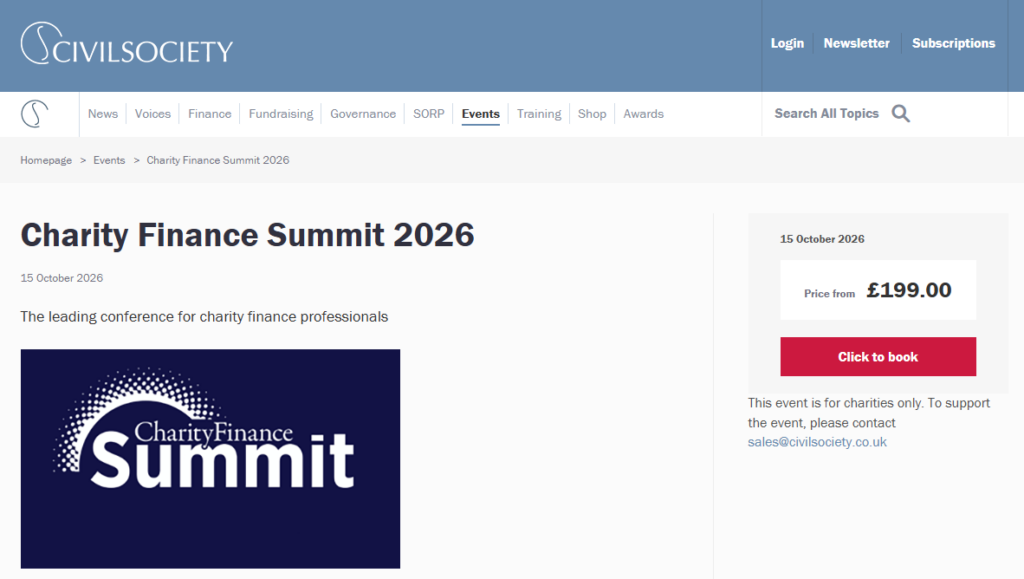
Task: Open the News menu item
Action: 103,114
